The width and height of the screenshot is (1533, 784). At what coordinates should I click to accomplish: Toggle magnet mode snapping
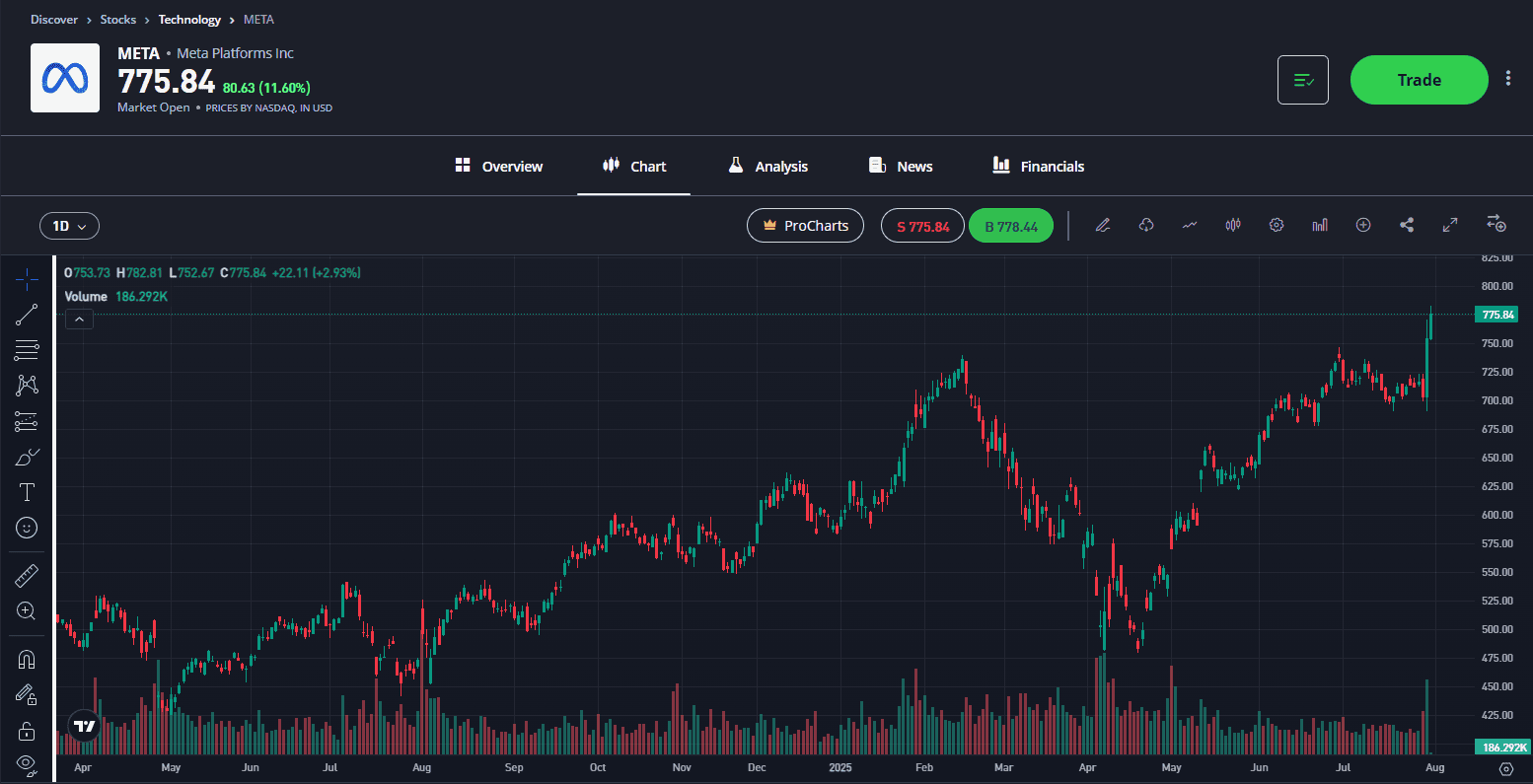[x=27, y=659]
